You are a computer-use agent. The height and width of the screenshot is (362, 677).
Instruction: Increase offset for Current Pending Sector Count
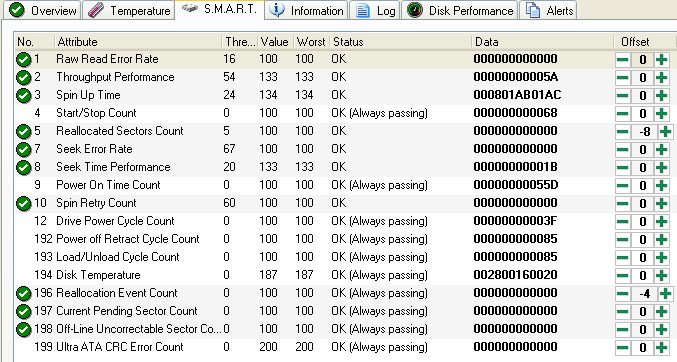point(661,311)
